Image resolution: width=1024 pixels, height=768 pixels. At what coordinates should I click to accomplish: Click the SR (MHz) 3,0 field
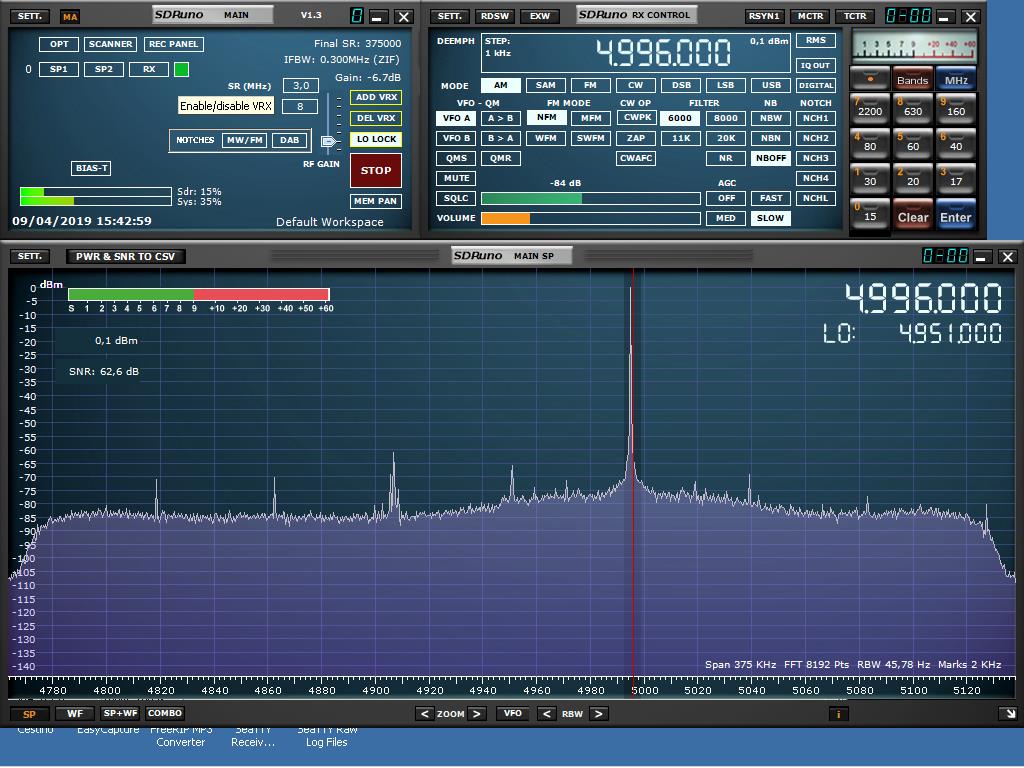301,85
